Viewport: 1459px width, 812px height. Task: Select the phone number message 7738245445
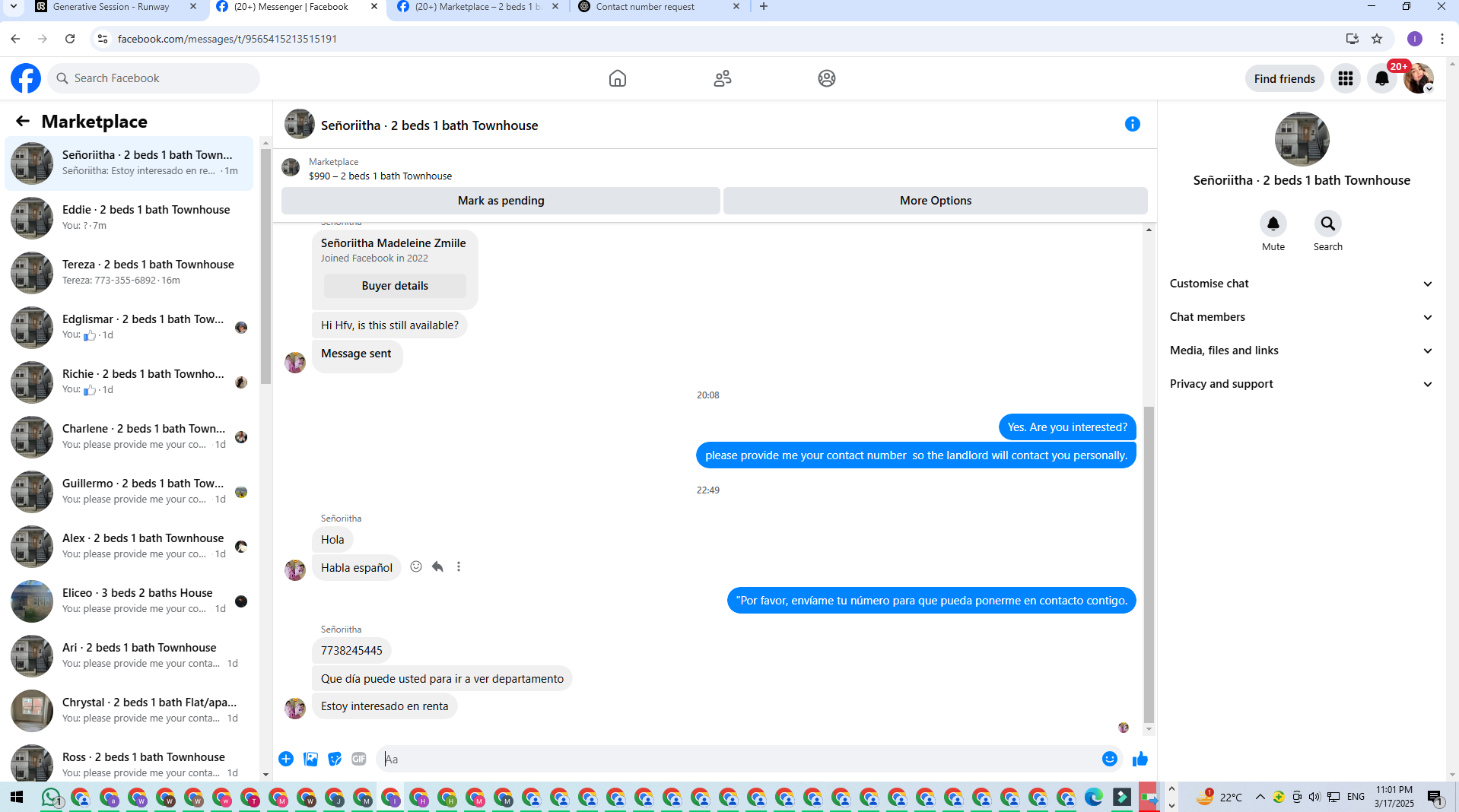pos(351,651)
